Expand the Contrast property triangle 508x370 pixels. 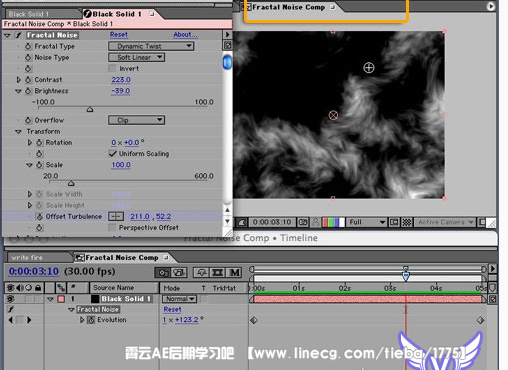click(19, 80)
